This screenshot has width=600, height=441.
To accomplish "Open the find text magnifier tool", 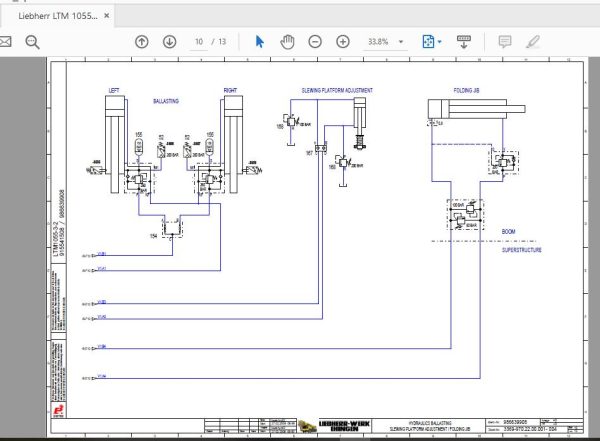I will coord(31,42).
